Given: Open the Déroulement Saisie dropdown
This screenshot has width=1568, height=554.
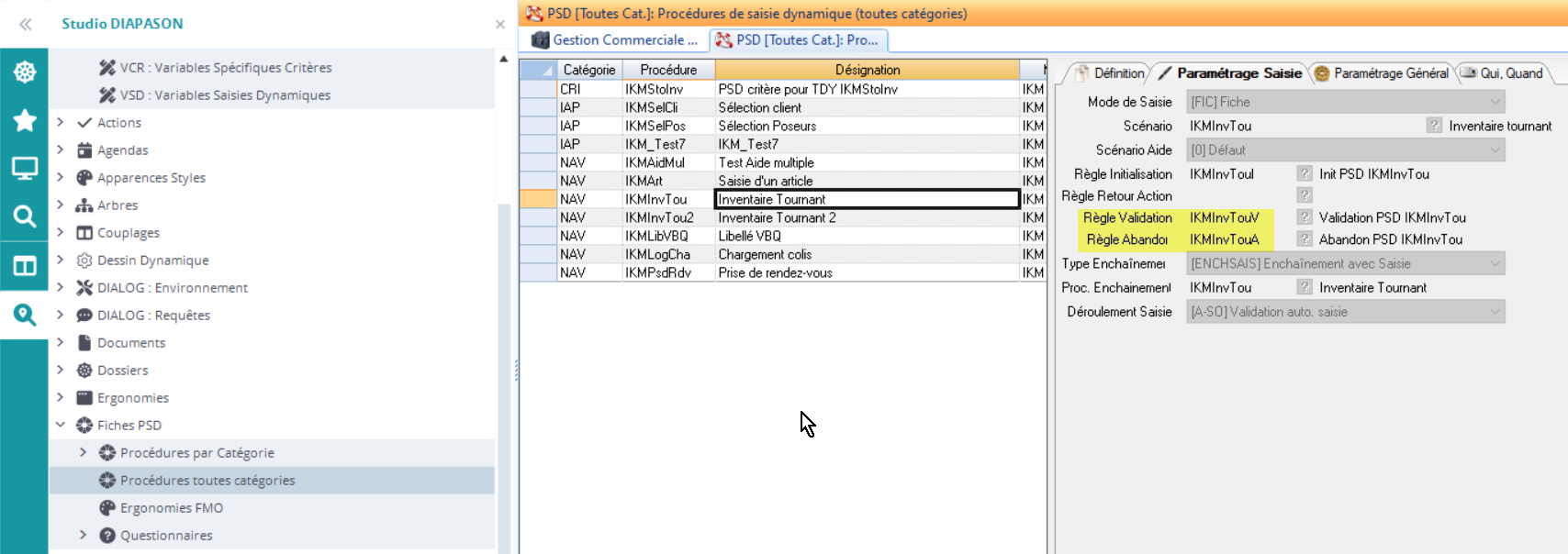Looking at the screenshot, I should [1495, 312].
